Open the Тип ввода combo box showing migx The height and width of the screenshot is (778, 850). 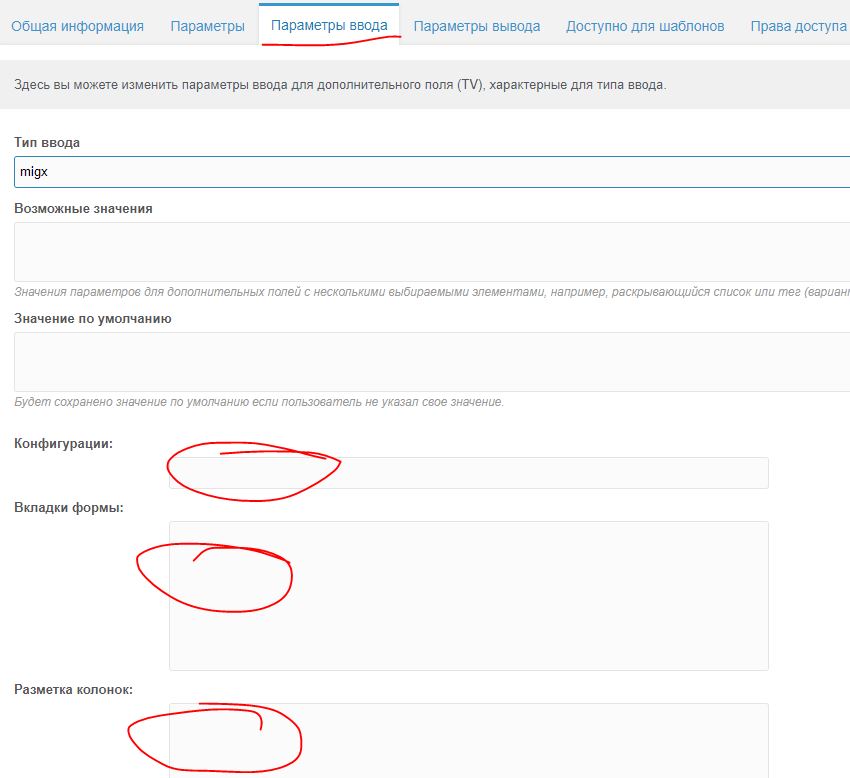click(432, 172)
